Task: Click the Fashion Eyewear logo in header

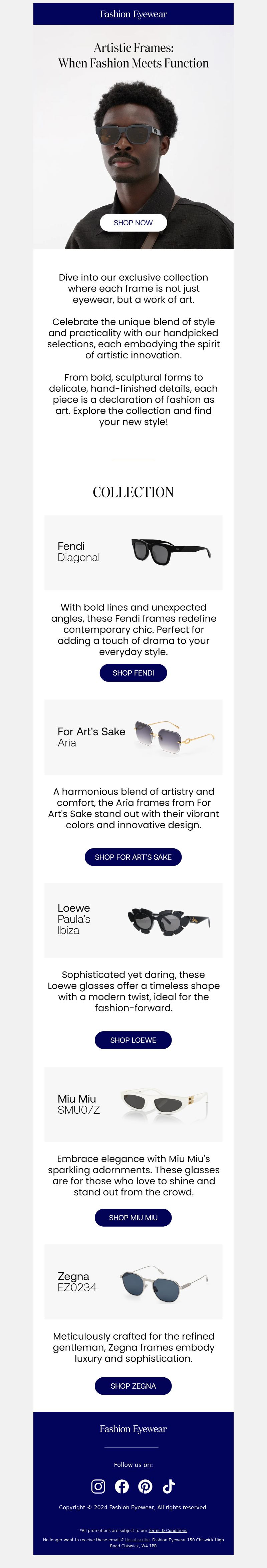Action: (x=133, y=14)
